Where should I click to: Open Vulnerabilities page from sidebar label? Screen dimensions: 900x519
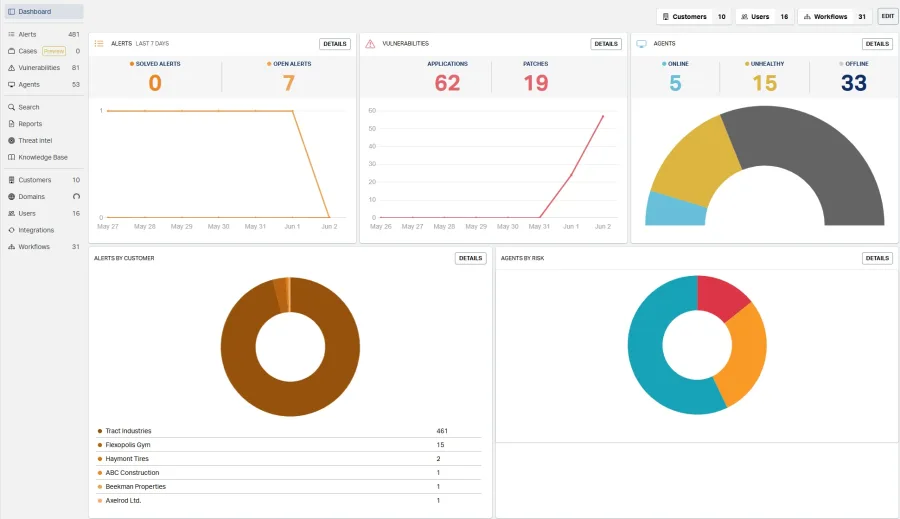(39, 68)
